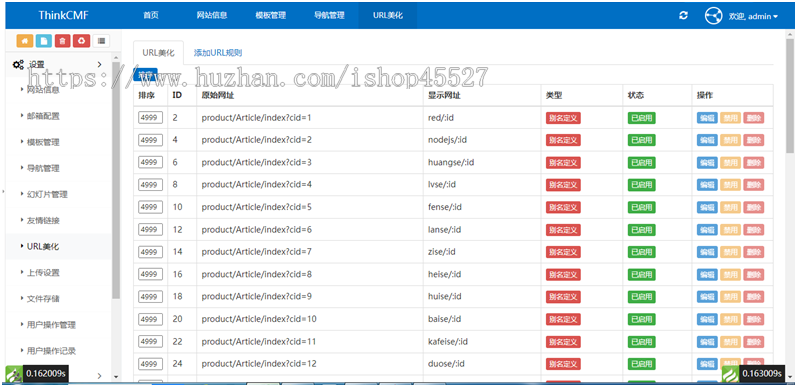The width and height of the screenshot is (797, 387).
Task: Click the orange home shortcut icon
Action: [25, 41]
